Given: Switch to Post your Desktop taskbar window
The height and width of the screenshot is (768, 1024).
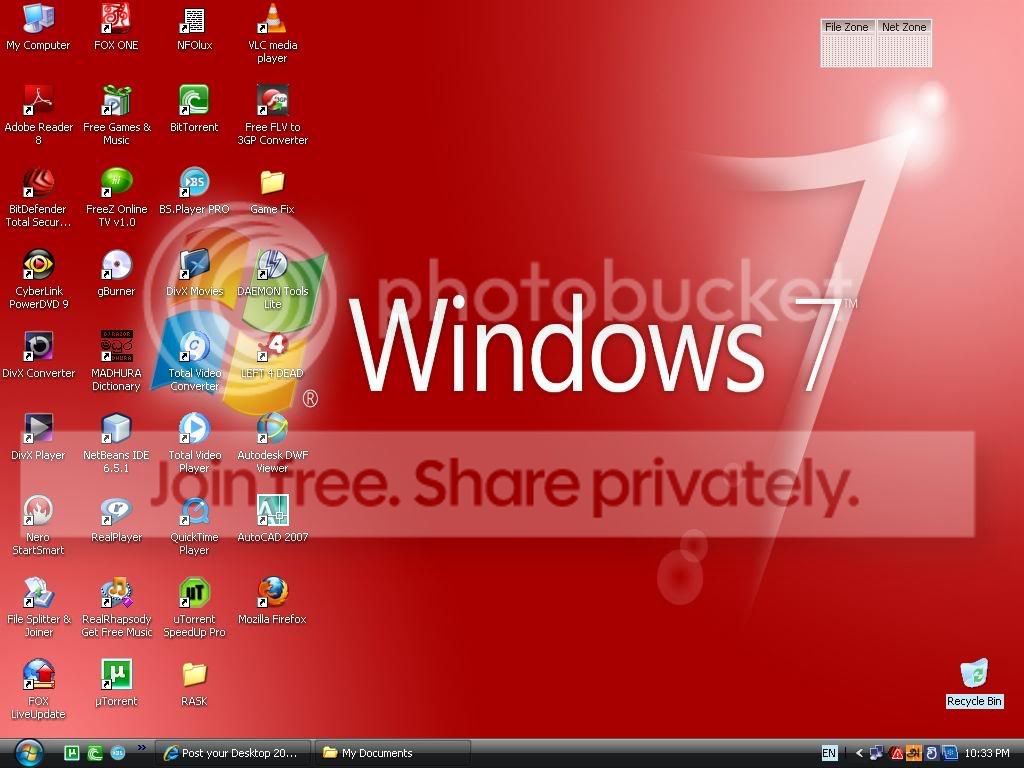Looking at the screenshot, I should click(x=232, y=753).
